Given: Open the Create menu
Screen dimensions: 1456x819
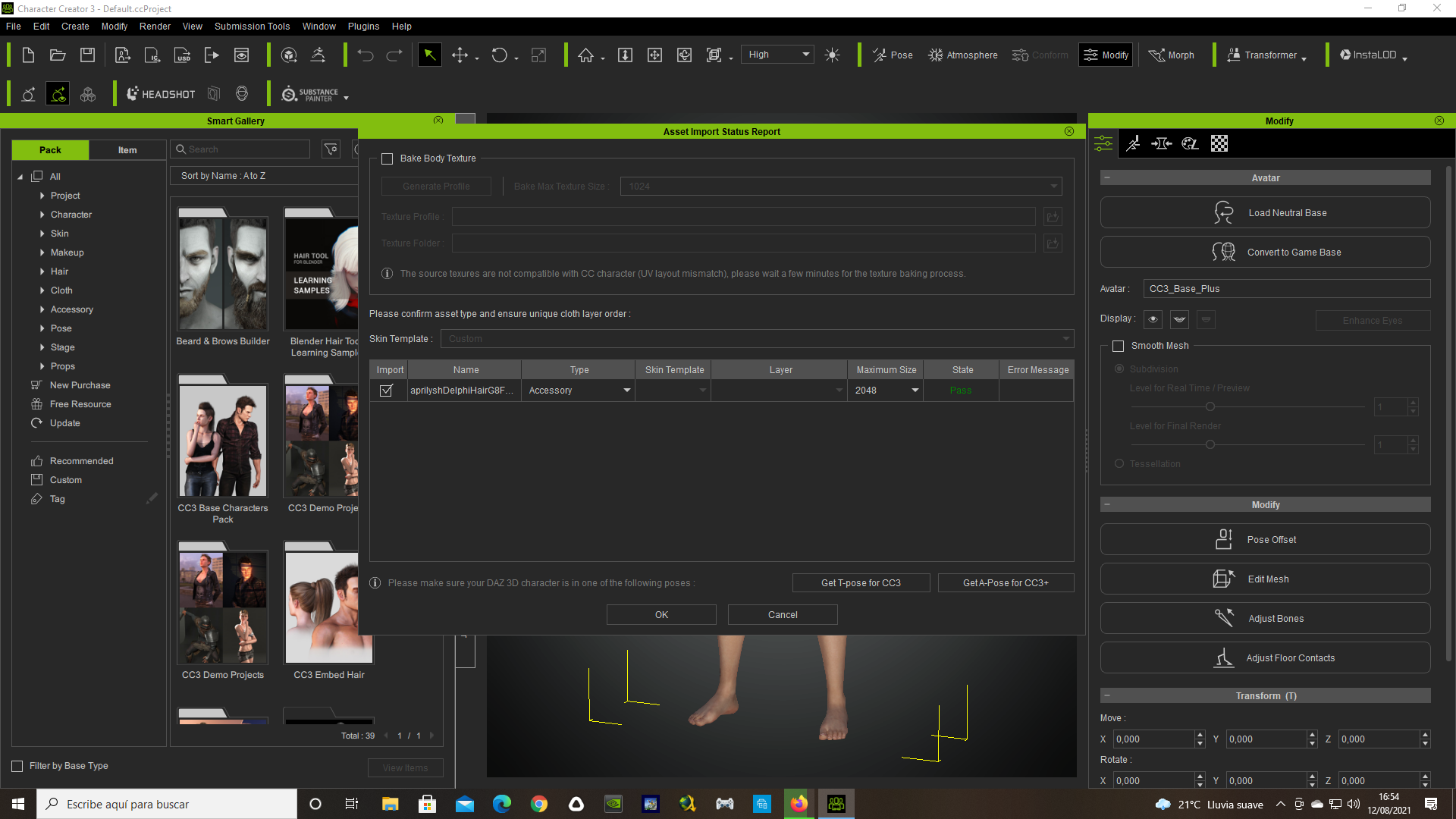Looking at the screenshot, I should pyautogui.click(x=75, y=26).
